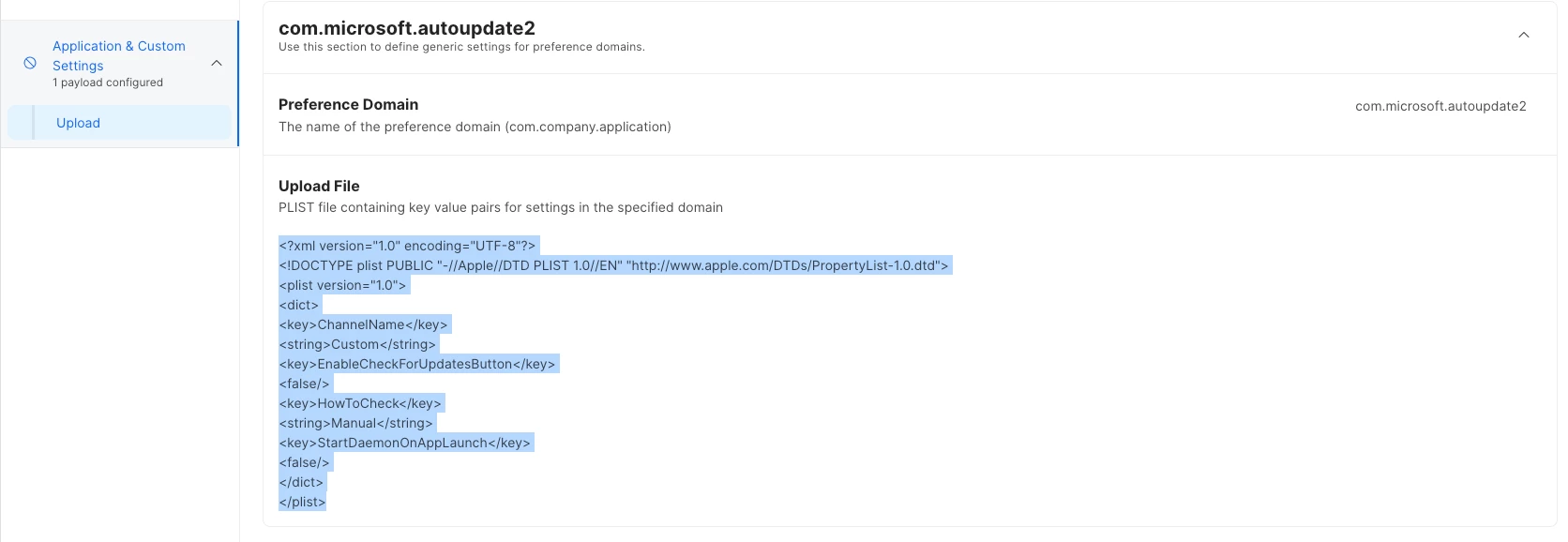Click the <string>Custom</string> line
This screenshot has height=542, width=1568.
[357, 344]
